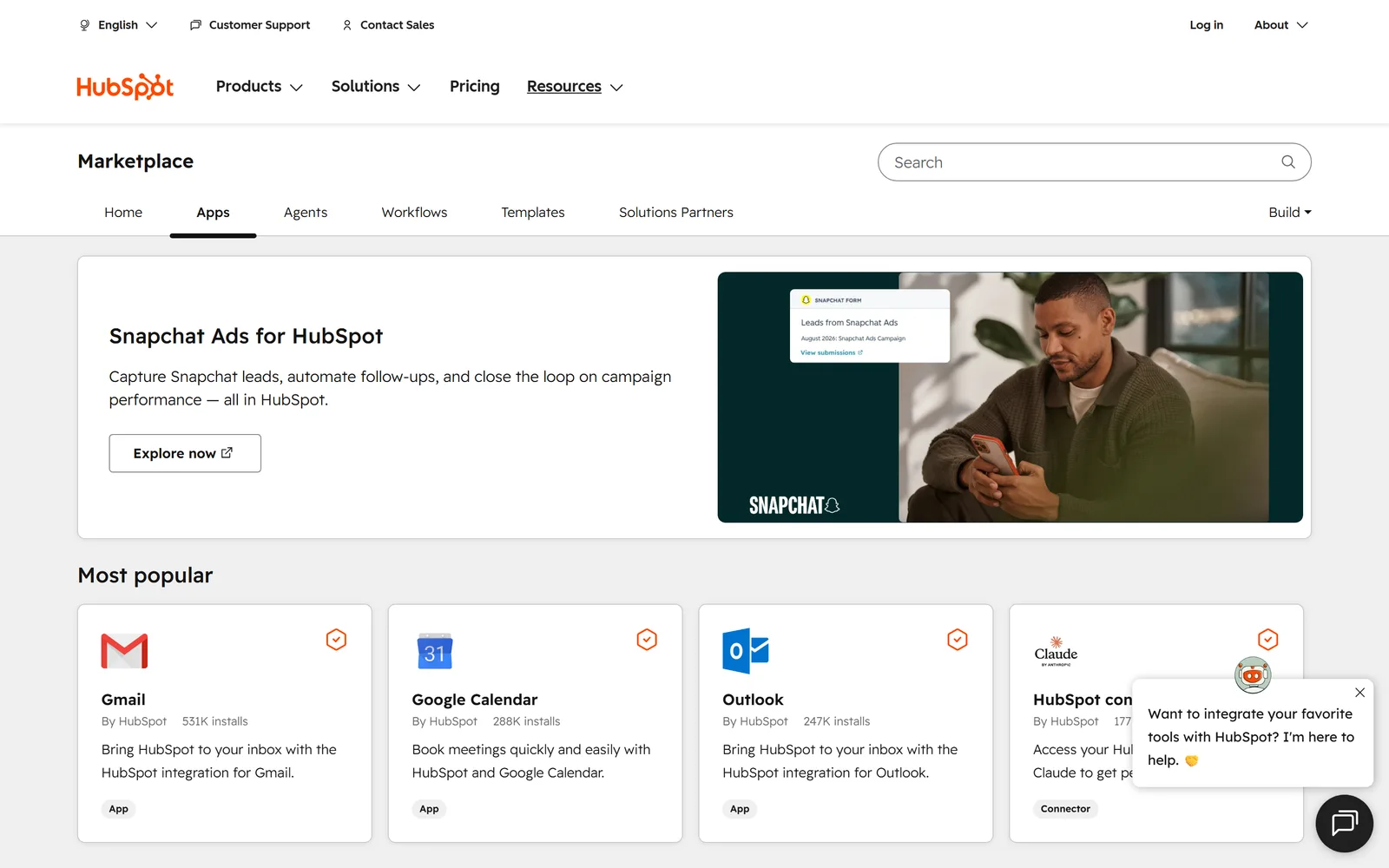Open the Templates tab
This screenshot has width=1389, height=868.
point(533,213)
